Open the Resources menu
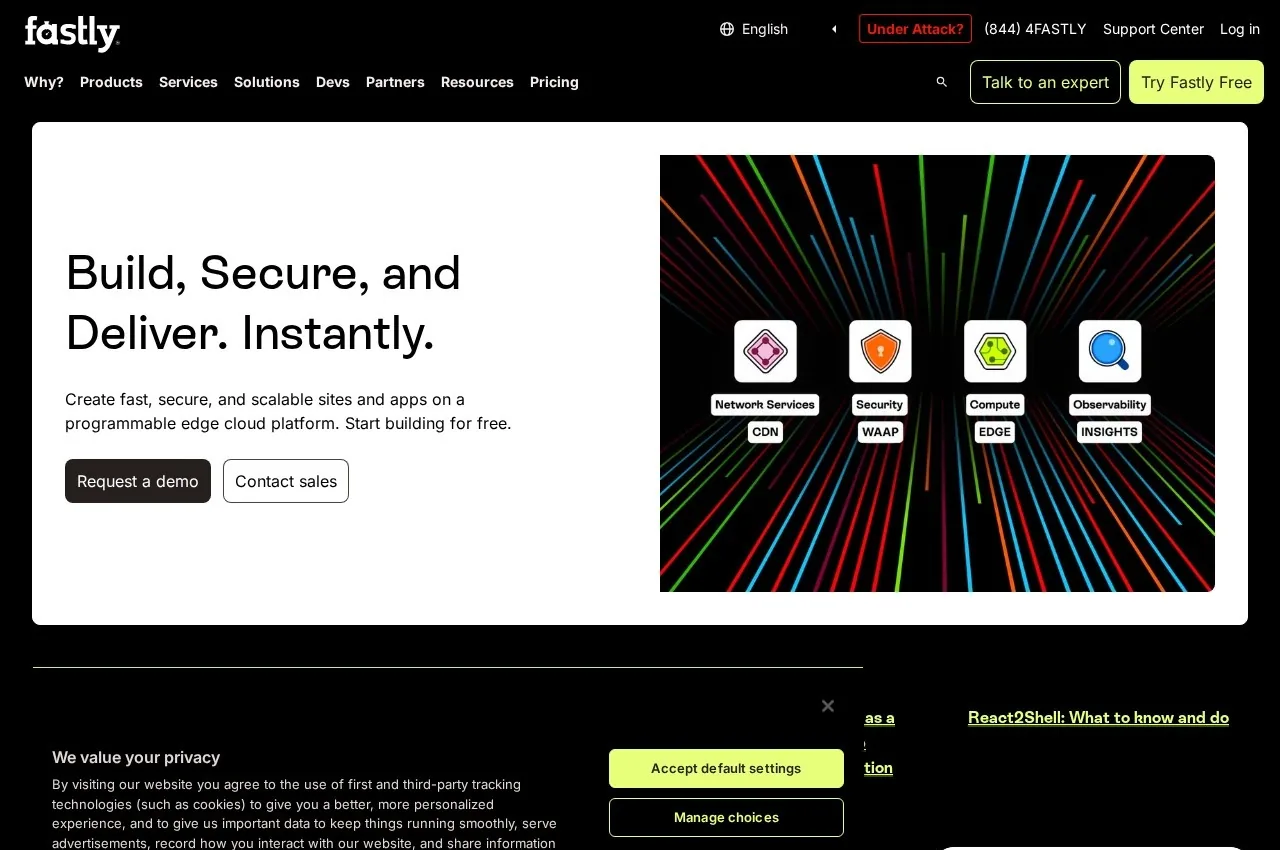The width and height of the screenshot is (1280, 850). pyautogui.click(x=477, y=82)
